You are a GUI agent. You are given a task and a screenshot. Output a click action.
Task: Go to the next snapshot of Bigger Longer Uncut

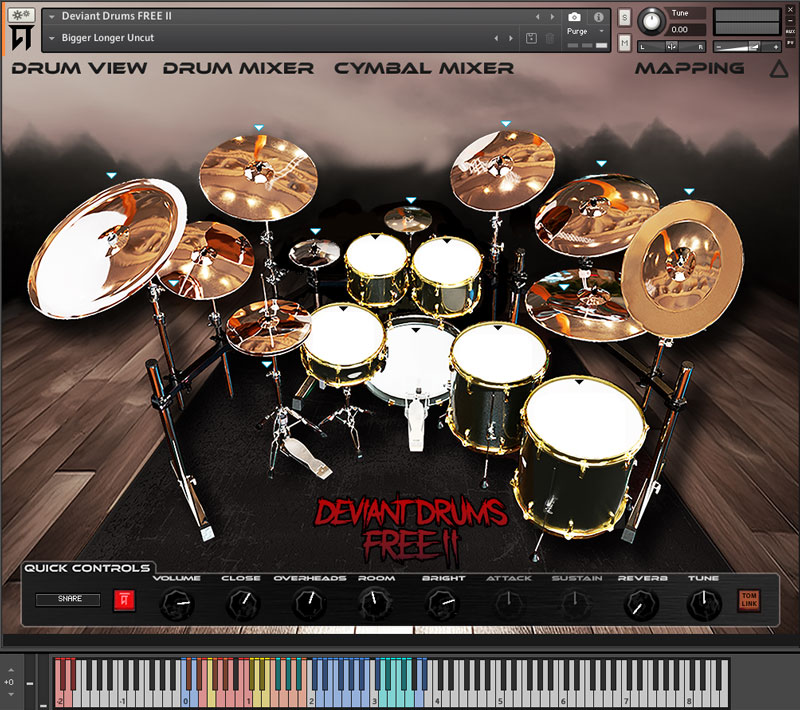point(511,38)
